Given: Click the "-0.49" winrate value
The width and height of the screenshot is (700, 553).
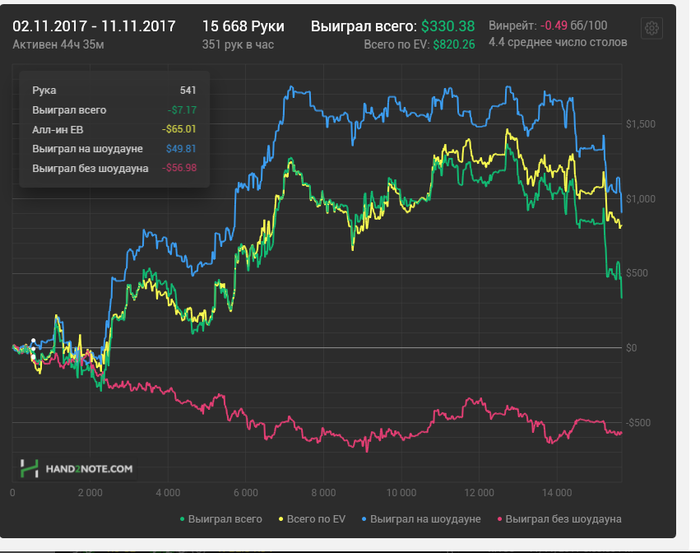Looking at the screenshot, I should pos(554,25).
